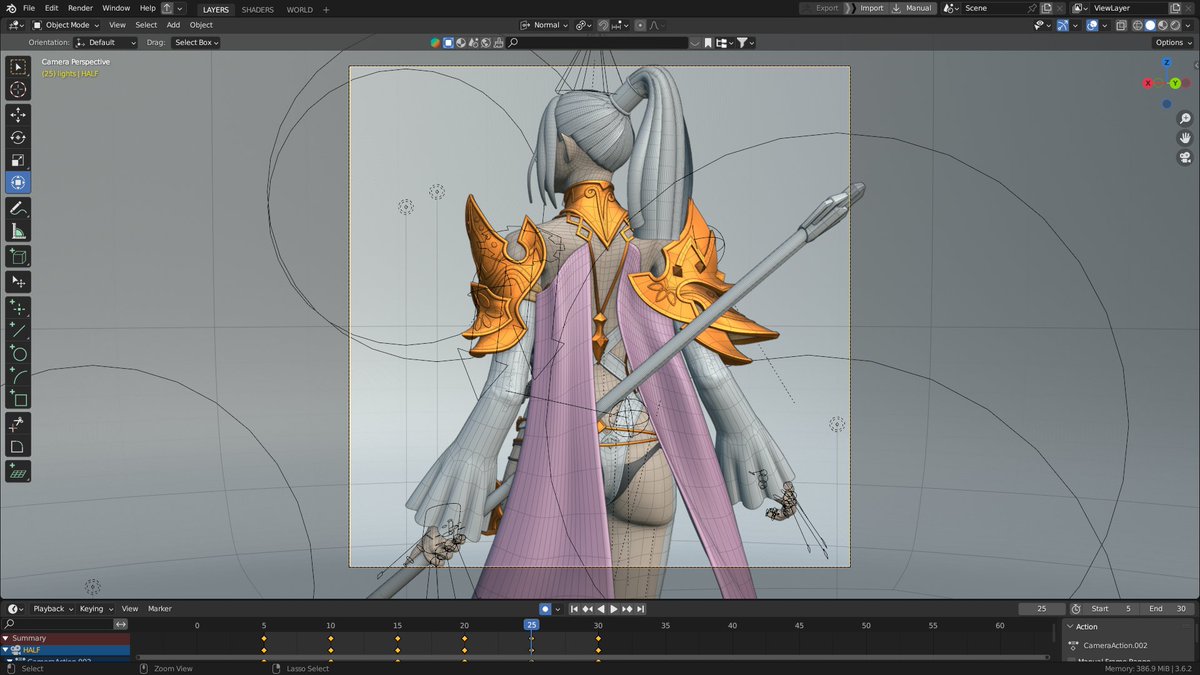1200x675 pixels.
Task: Select the Add Cube tool
Action: (x=18, y=257)
